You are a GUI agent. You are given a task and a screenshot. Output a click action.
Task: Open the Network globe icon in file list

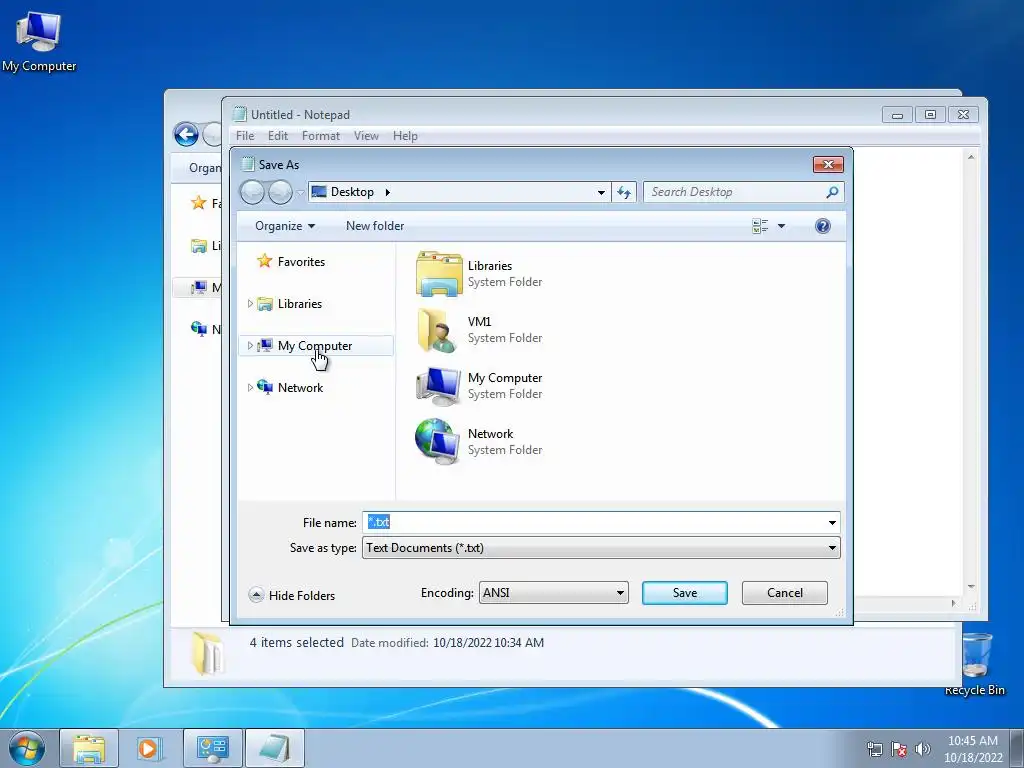437,441
